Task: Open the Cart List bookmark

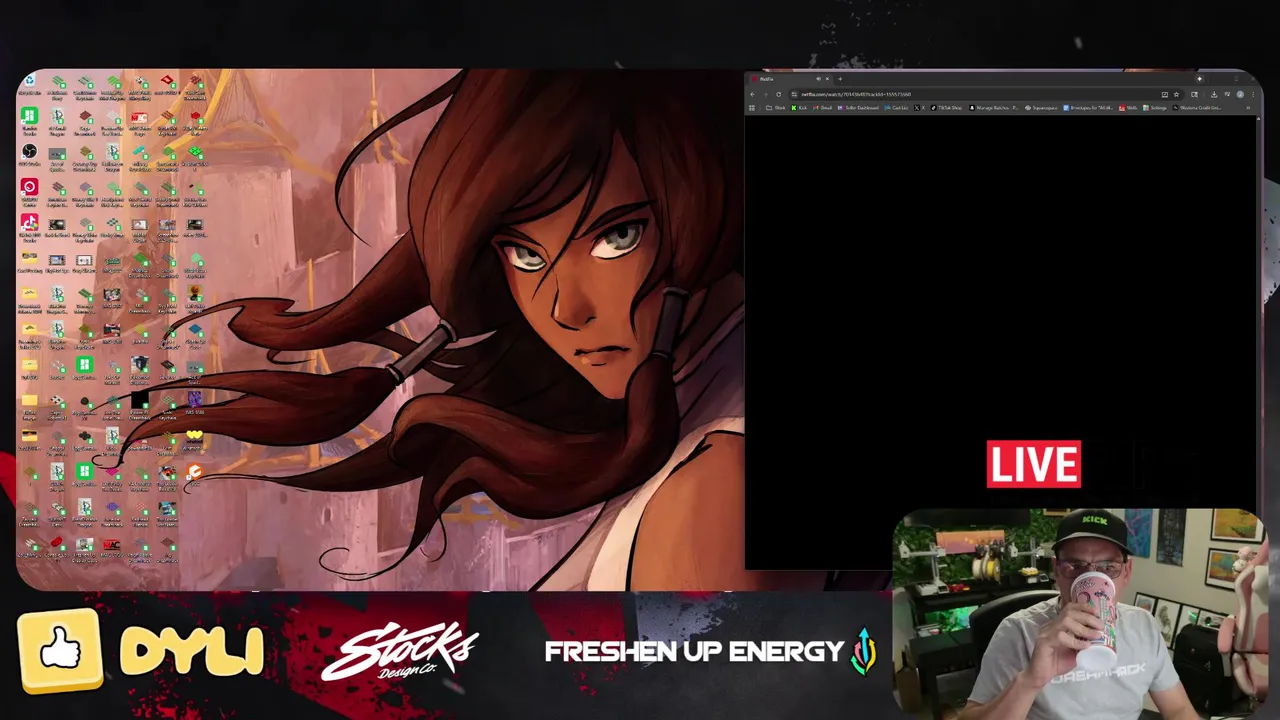Action: coord(896,108)
